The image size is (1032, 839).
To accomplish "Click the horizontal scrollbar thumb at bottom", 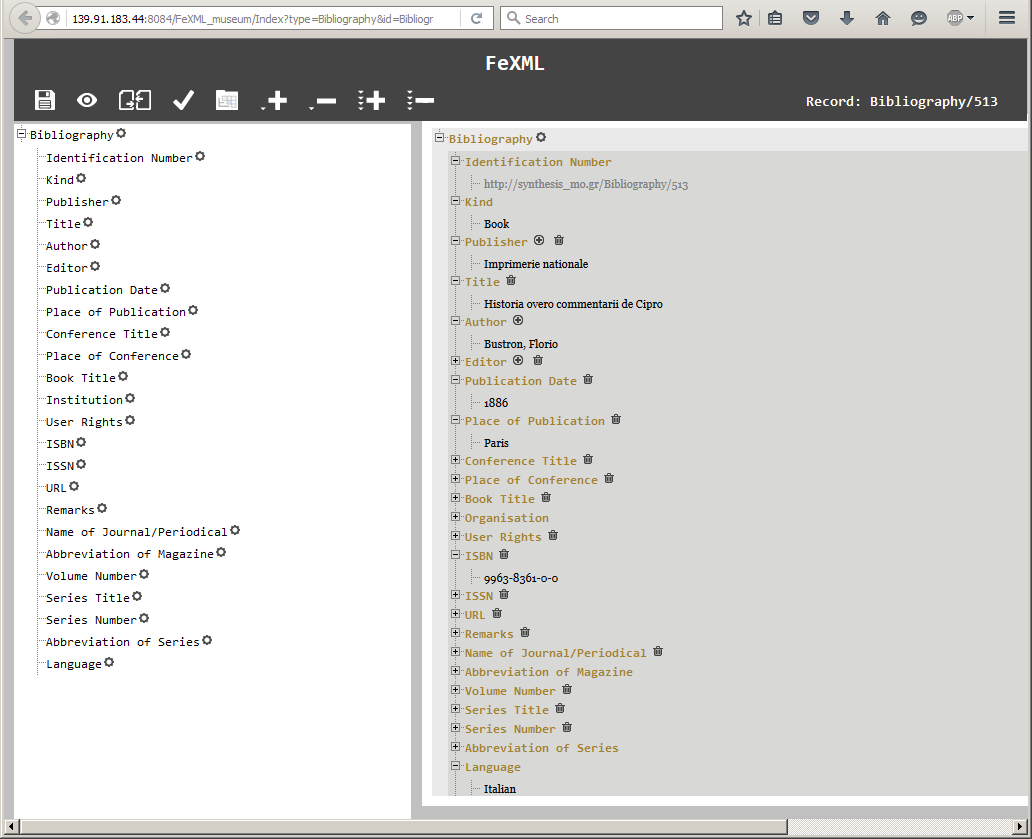I will pos(403,826).
